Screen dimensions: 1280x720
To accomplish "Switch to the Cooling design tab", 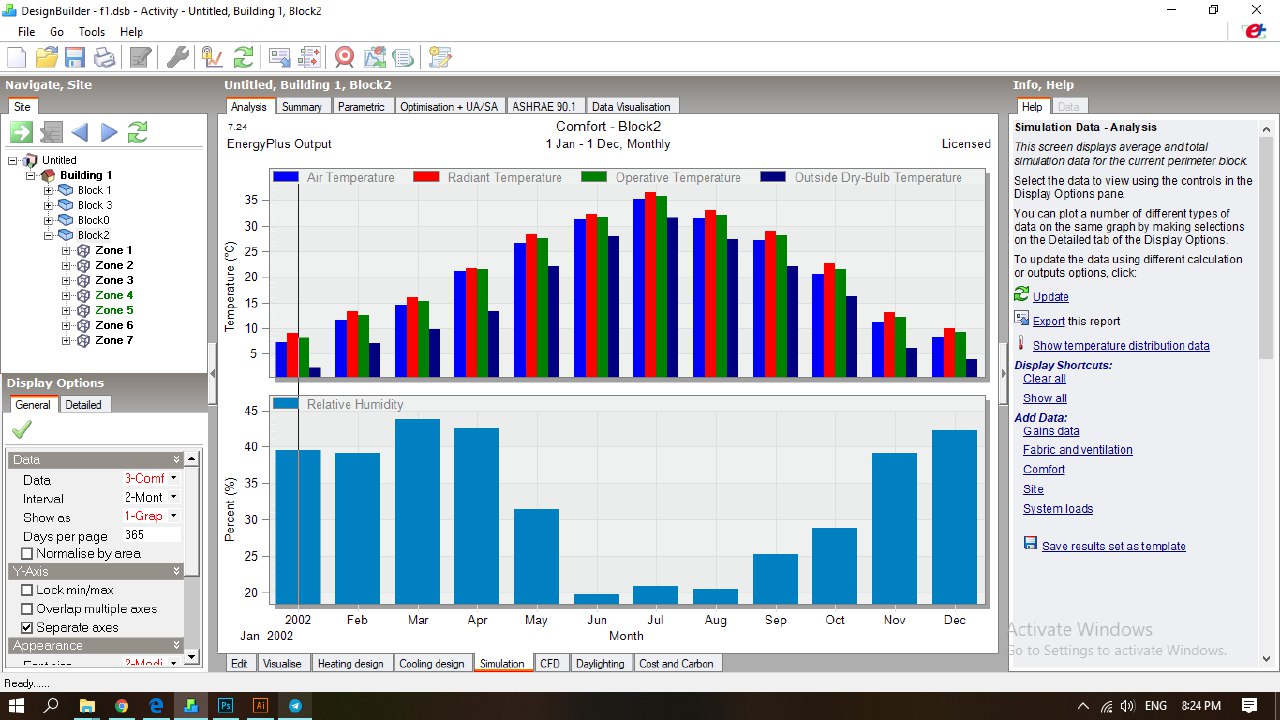I will click(x=432, y=663).
